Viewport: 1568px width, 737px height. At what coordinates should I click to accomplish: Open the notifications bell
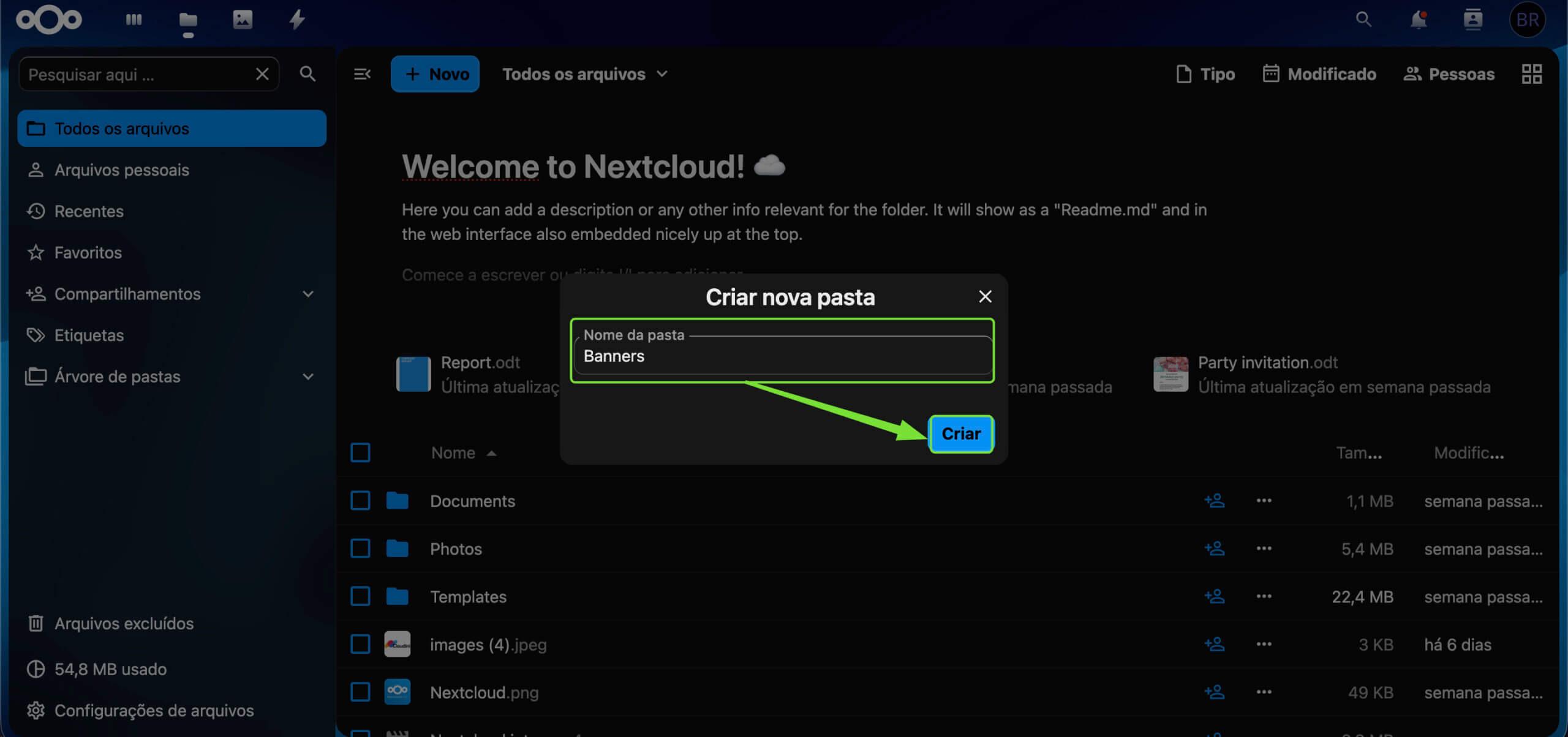1419,20
